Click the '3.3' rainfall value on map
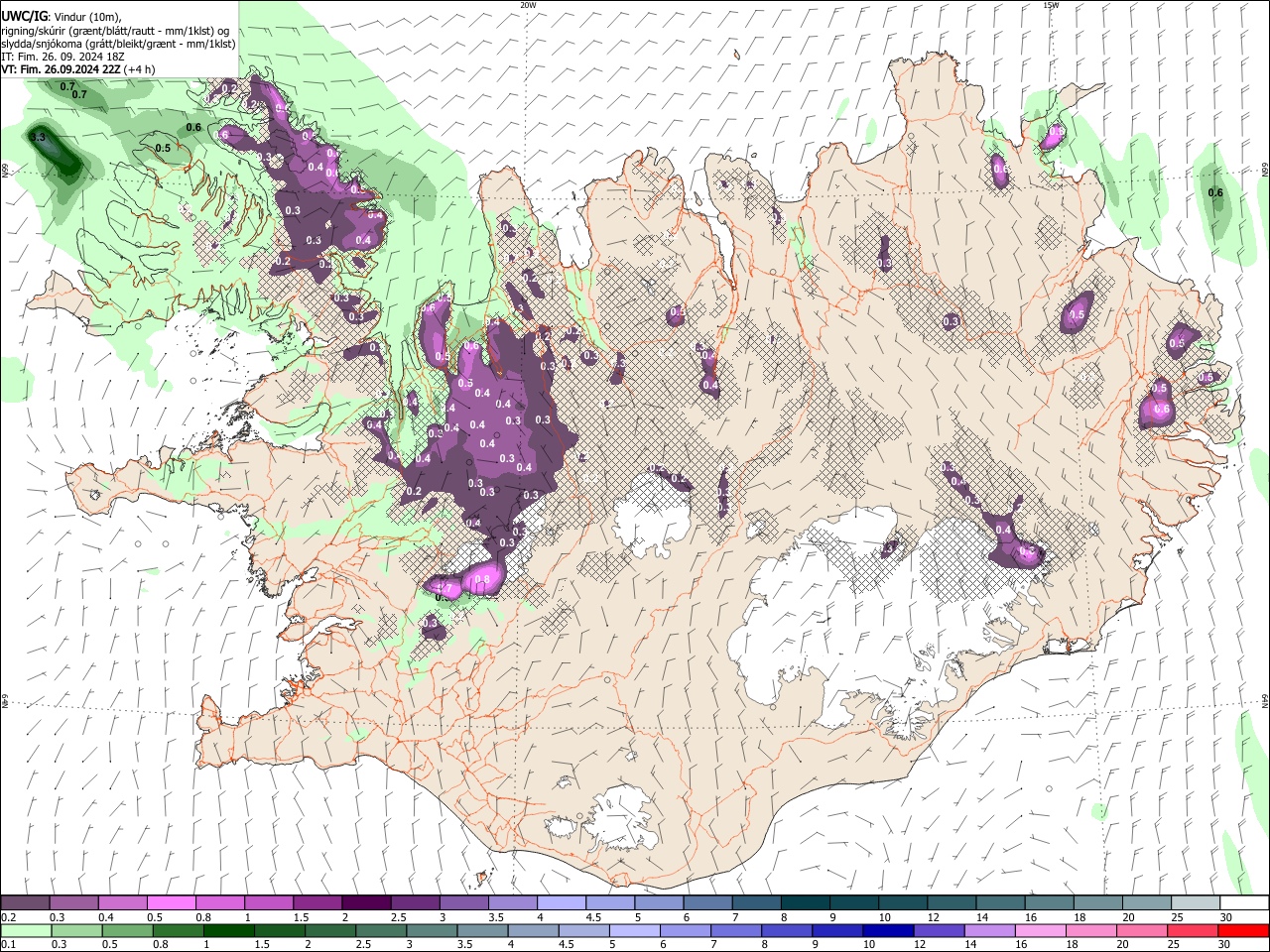Viewport: 1270px width, 952px height. (x=39, y=138)
